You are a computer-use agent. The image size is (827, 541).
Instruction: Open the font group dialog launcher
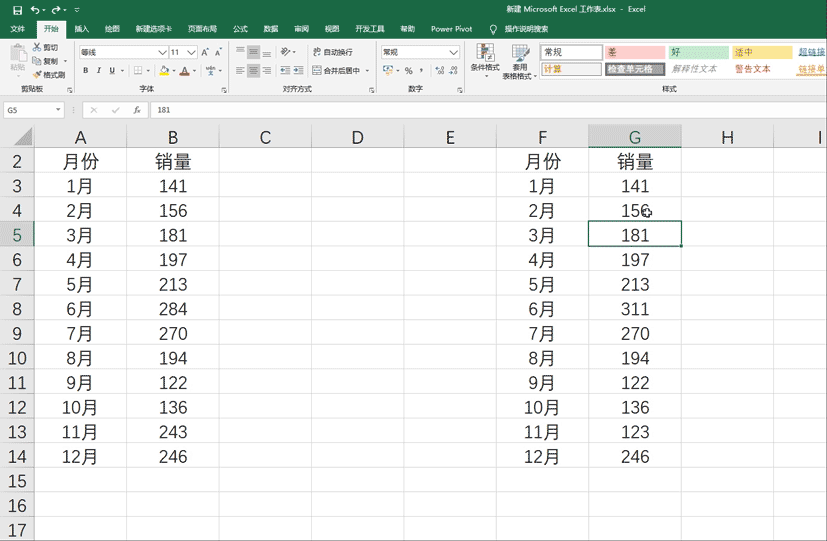pyautogui.click(x=224, y=90)
